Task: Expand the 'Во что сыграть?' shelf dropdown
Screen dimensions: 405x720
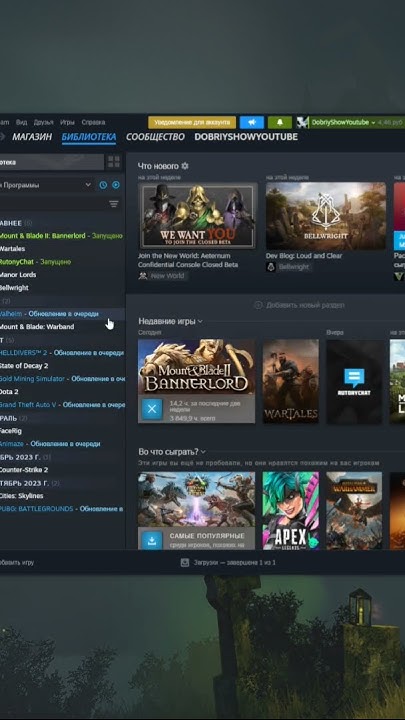Action: click(203, 452)
